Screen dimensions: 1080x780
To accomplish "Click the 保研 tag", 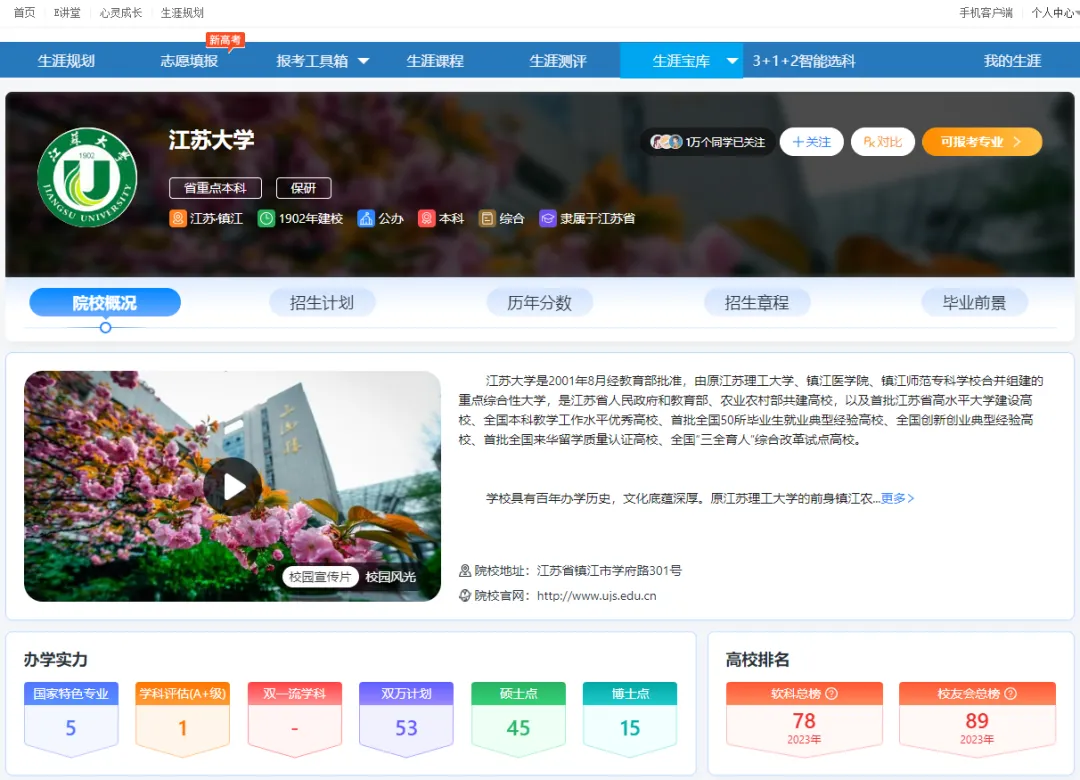I will point(304,188).
